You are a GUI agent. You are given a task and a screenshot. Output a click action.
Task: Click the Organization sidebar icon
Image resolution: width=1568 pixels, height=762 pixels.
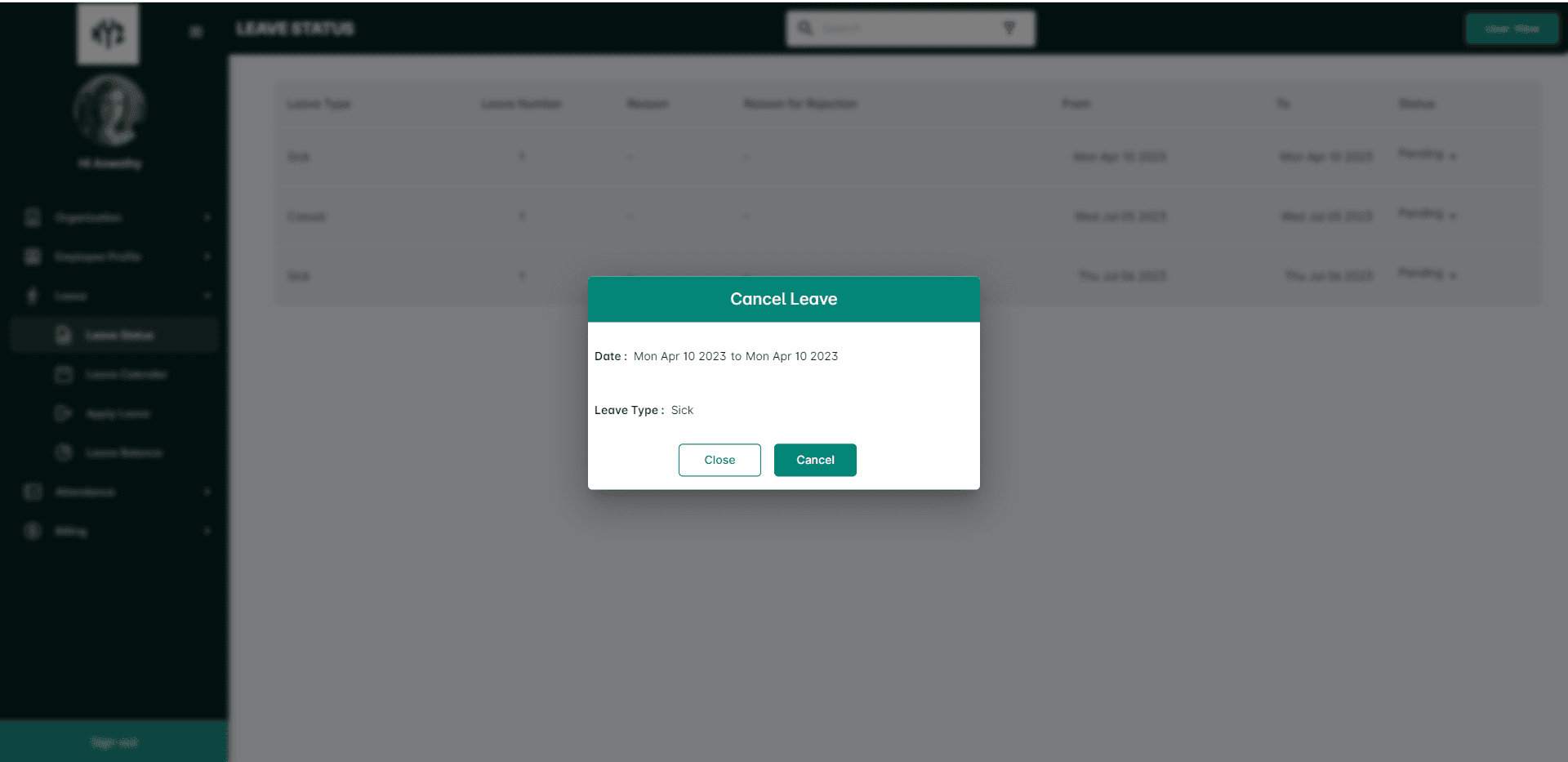tap(33, 217)
